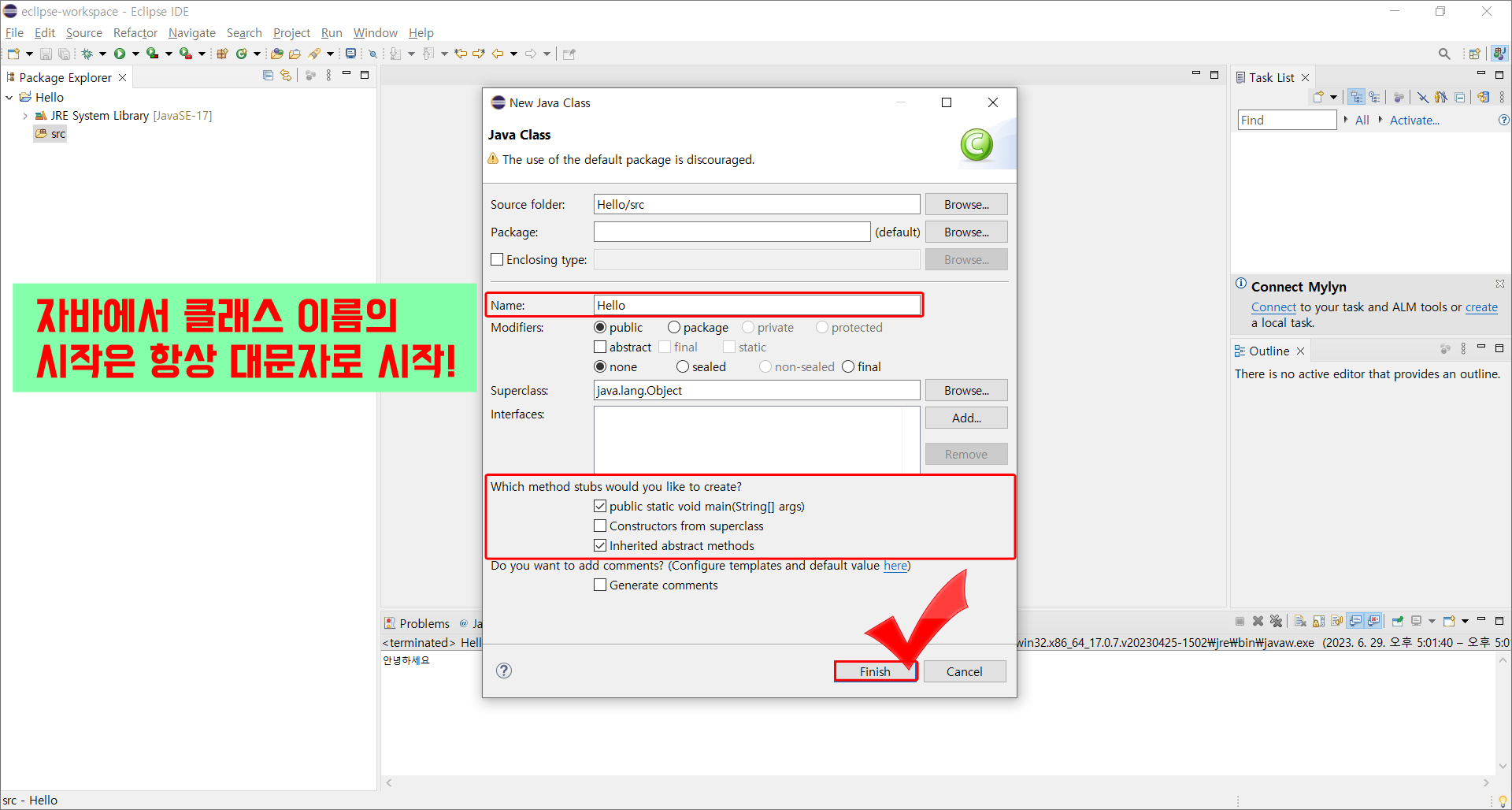Open the Debug configurations dropdown arrow

coord(102,54)
